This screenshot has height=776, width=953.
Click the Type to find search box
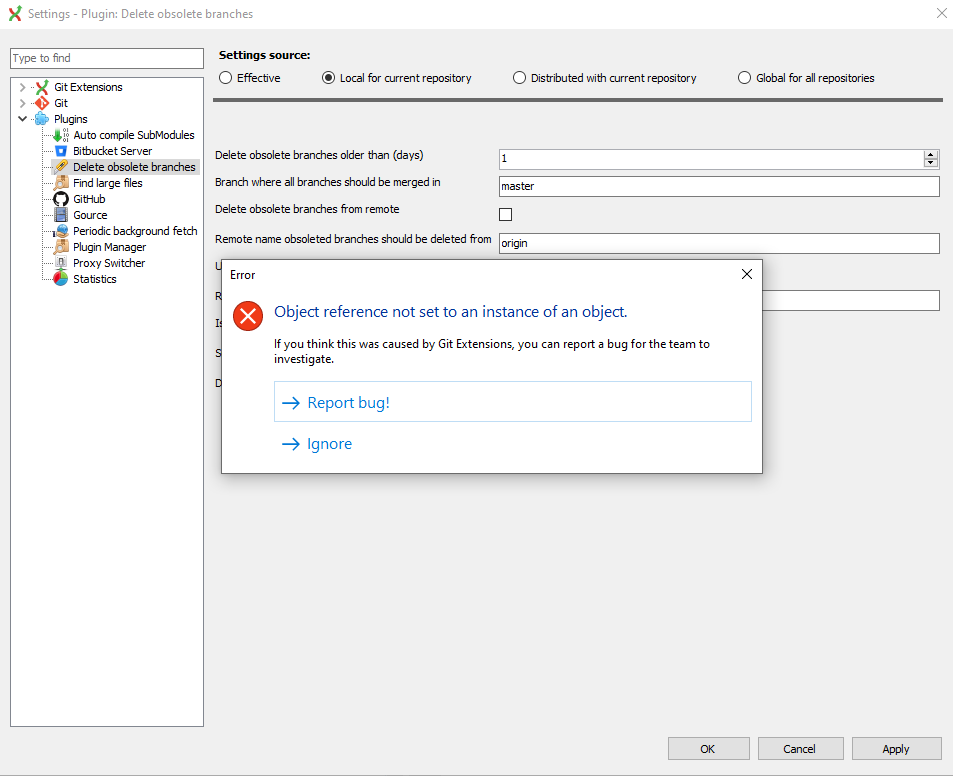click(x=106, y=59)
